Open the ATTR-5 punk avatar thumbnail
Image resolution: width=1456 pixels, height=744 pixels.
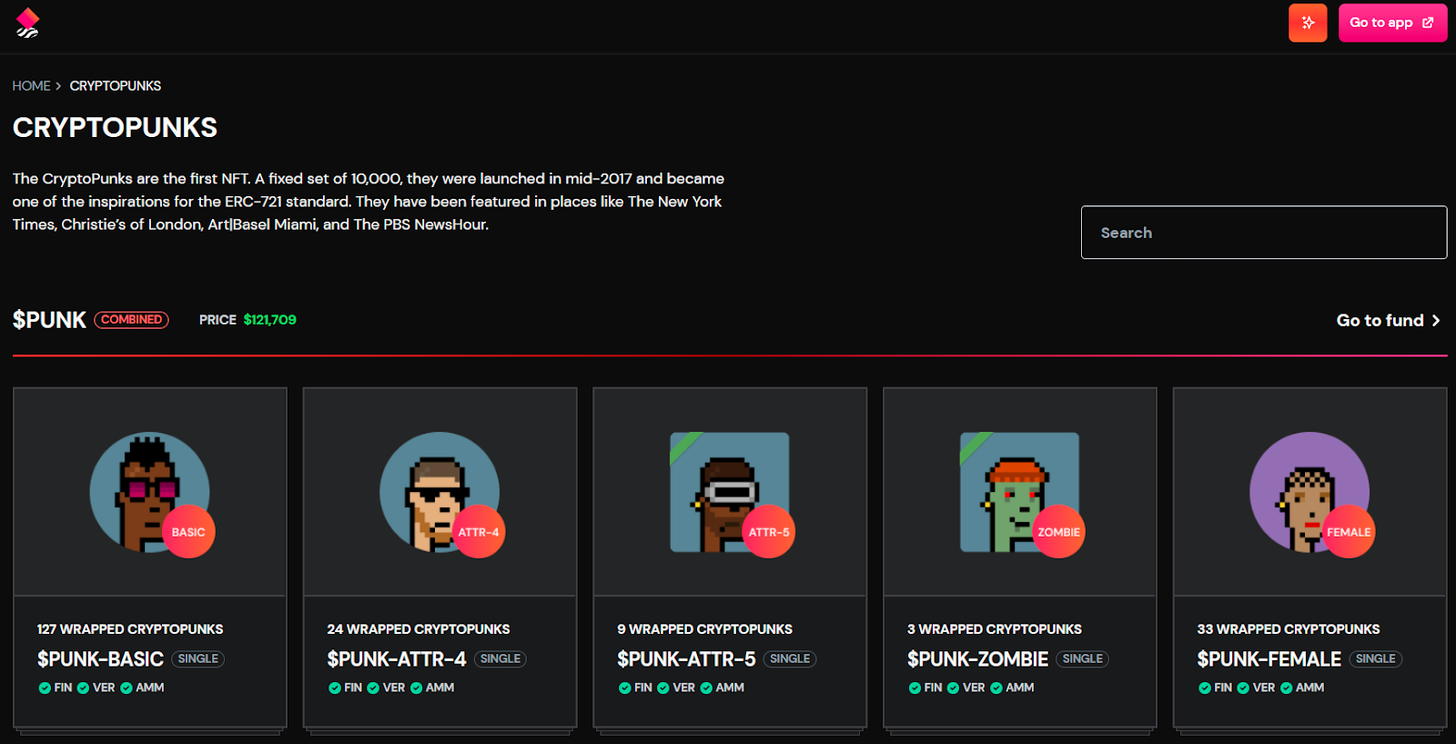click(x=730, y=492)
